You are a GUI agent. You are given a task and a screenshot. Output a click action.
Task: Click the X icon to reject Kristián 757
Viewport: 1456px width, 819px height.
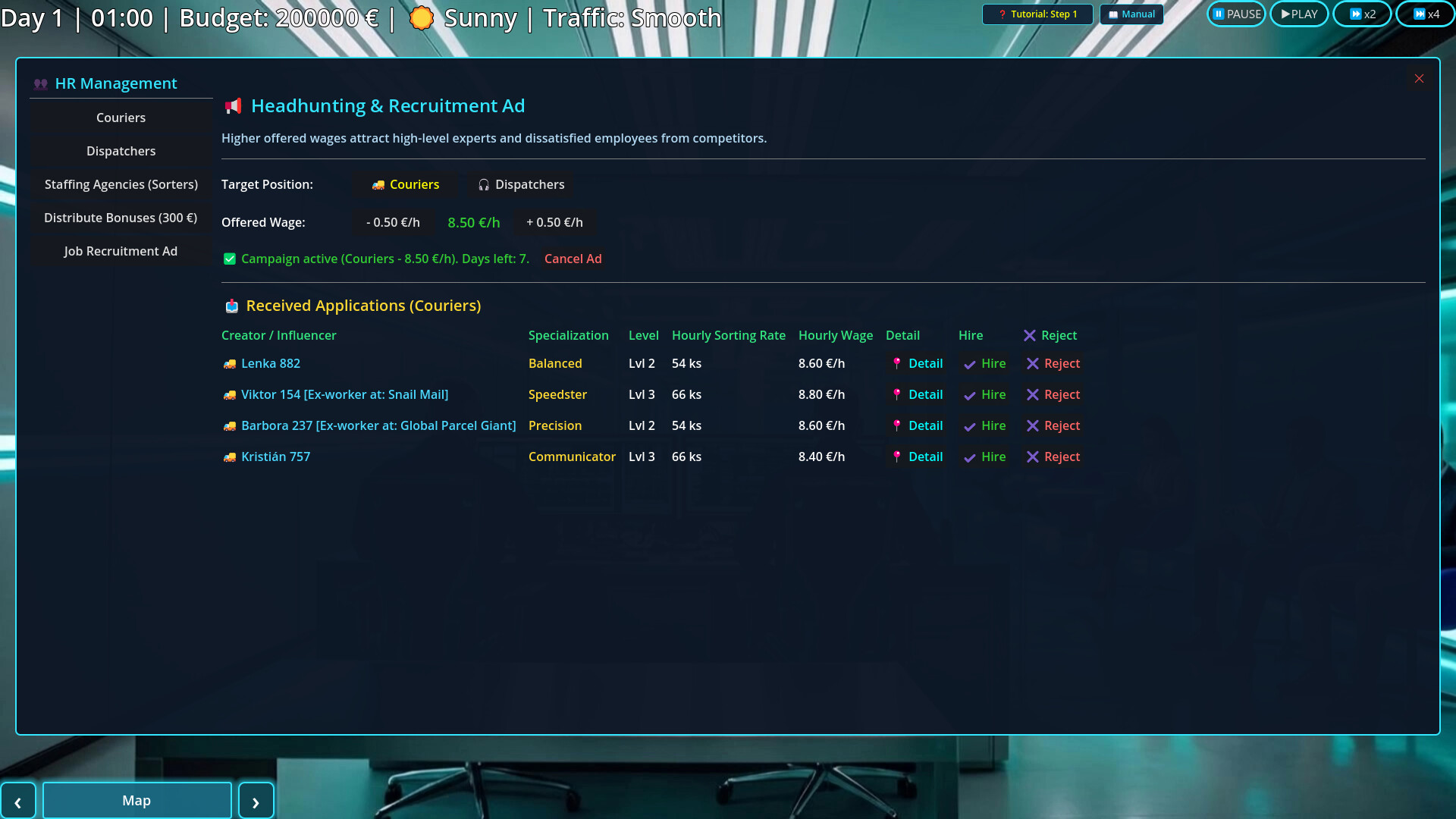point(1032,457)
